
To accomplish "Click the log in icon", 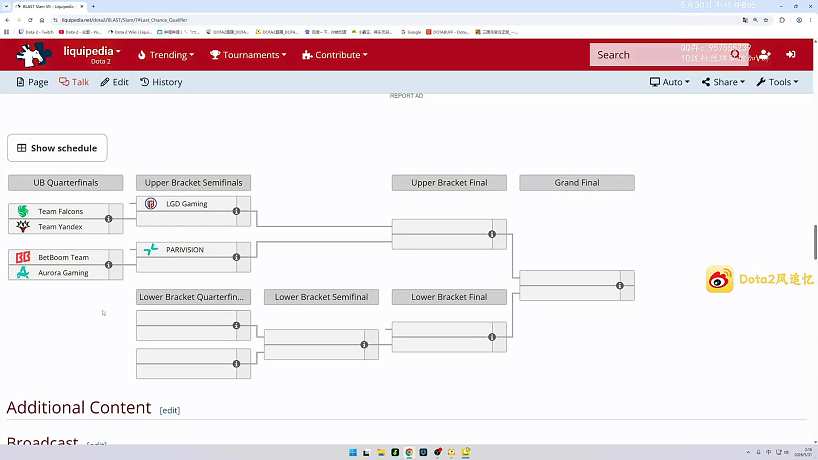I will (x=791, y=54).
